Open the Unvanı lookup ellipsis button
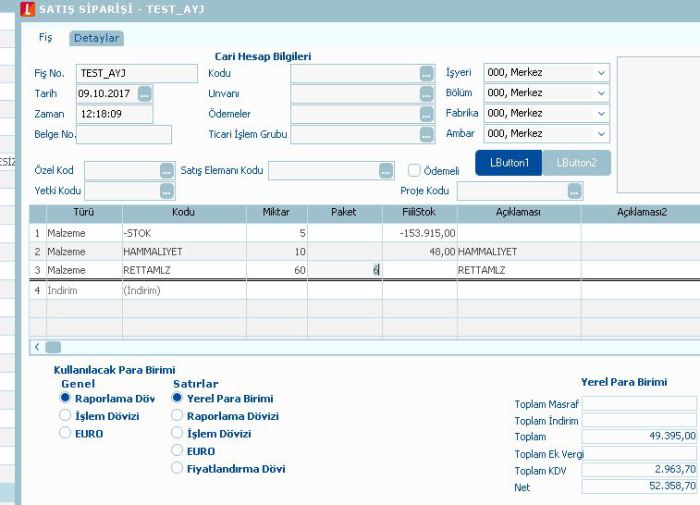Screen dimensions: 700x505 click(427, 94)
